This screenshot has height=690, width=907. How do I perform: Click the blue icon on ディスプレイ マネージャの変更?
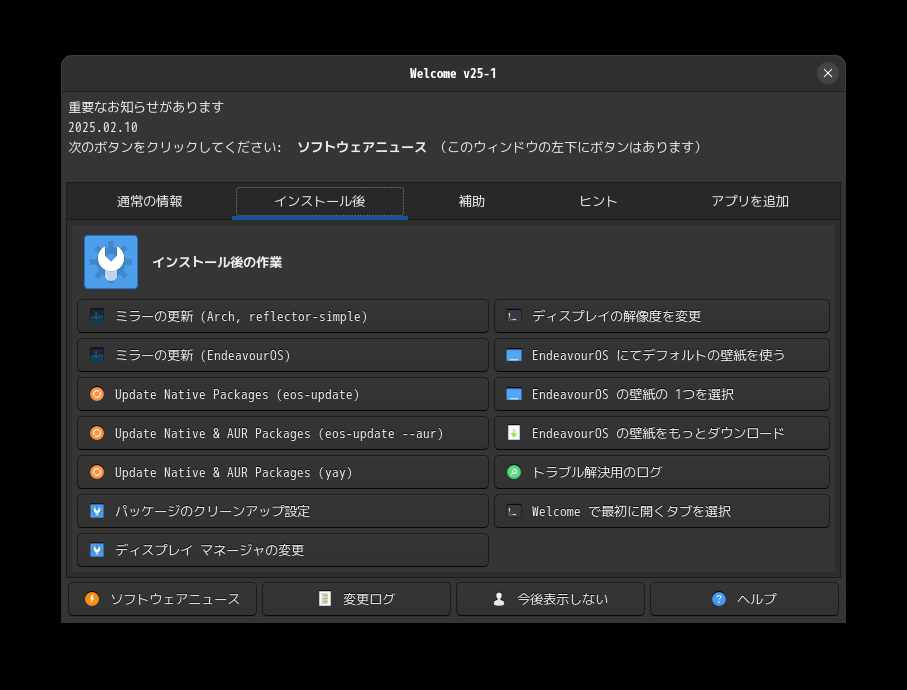pos(97,550)
